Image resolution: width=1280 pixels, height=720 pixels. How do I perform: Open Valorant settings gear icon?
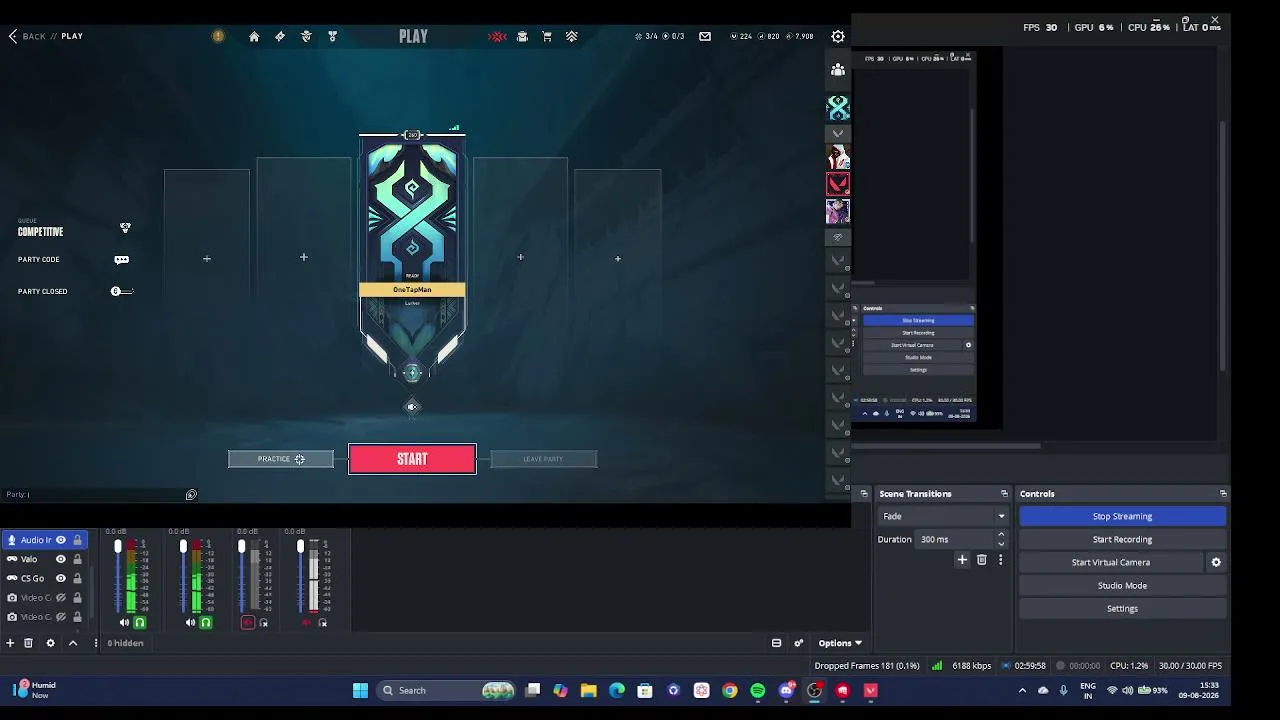838,36
